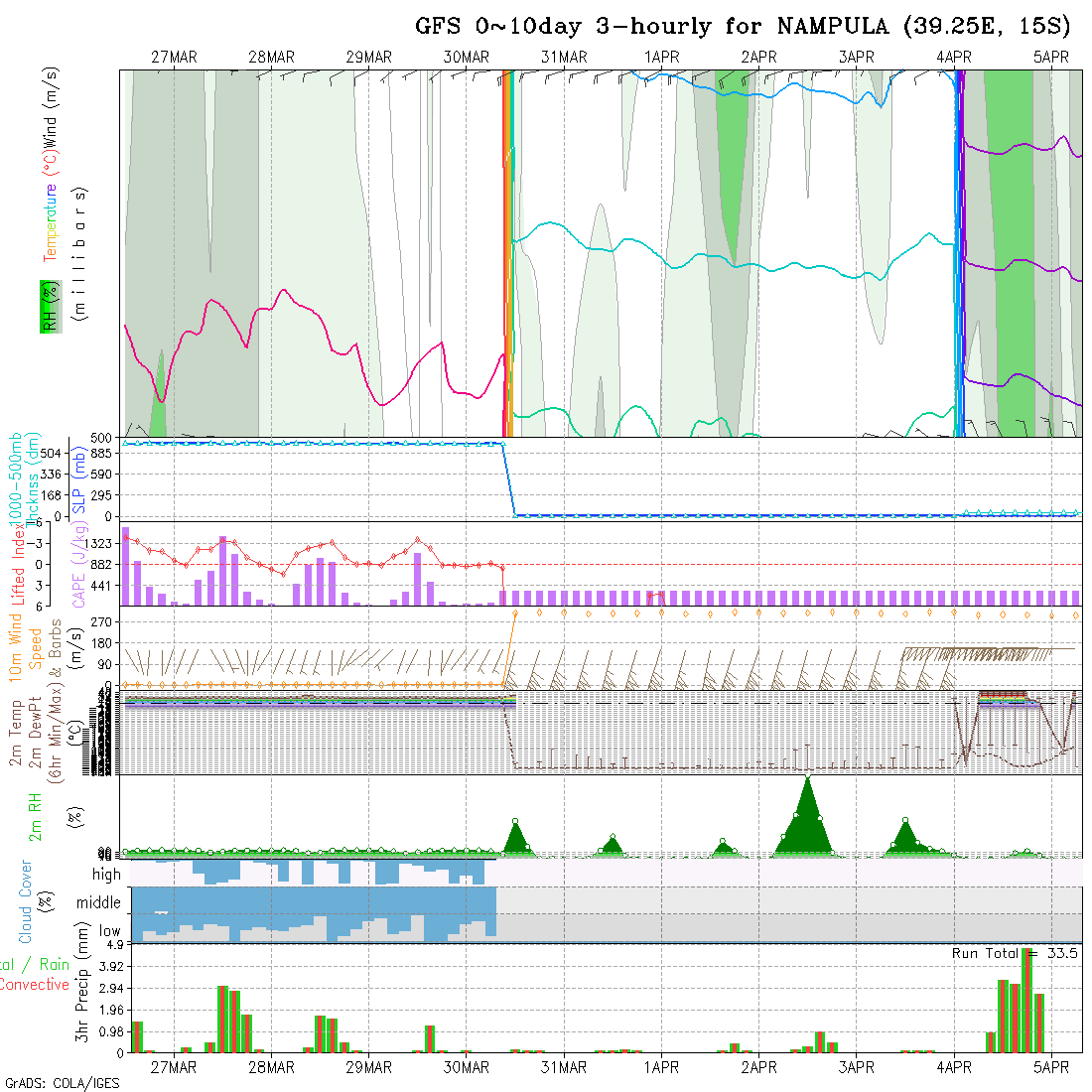Select the 1APR label on the top axis
The image size is (1092, 1092).
click(662, 58)
